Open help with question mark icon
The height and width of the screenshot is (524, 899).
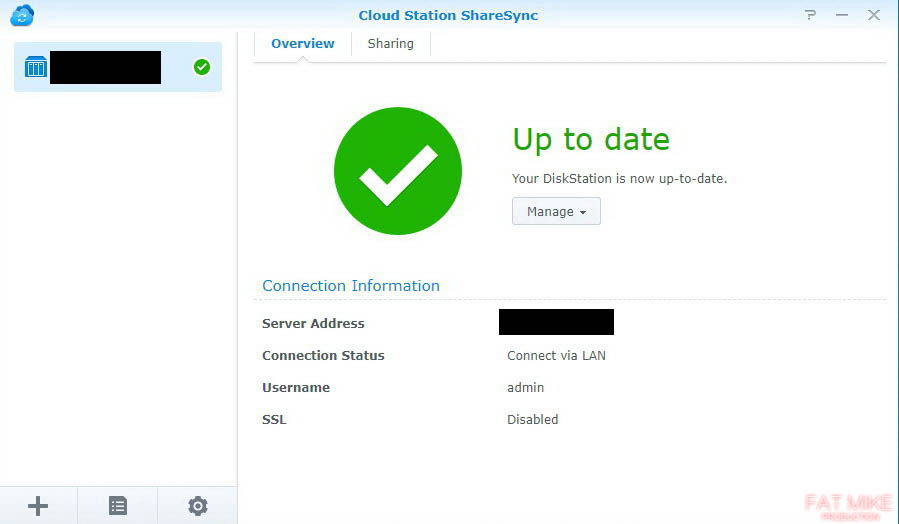(810, 15)
